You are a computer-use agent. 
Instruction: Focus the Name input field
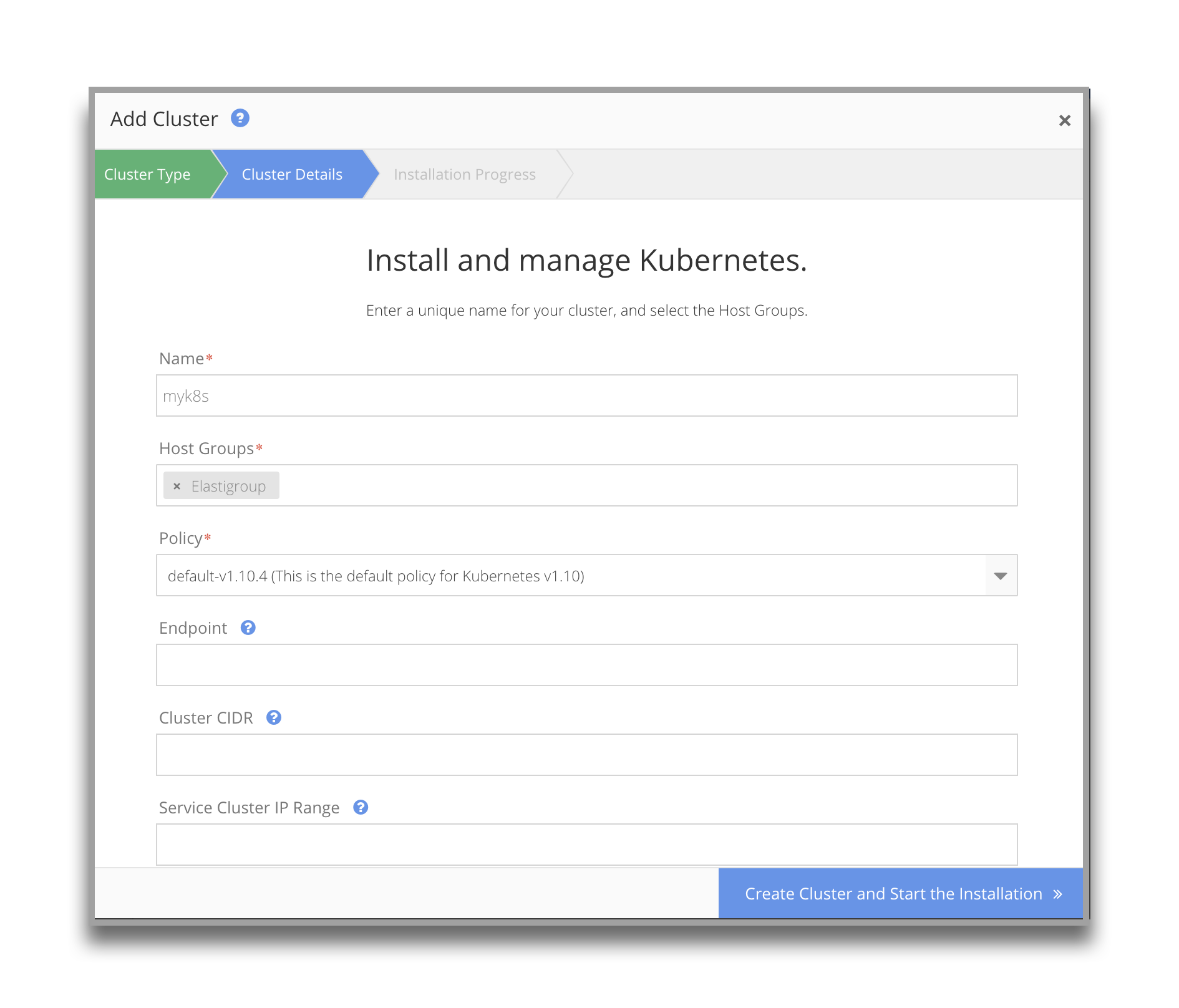point(586,395)
